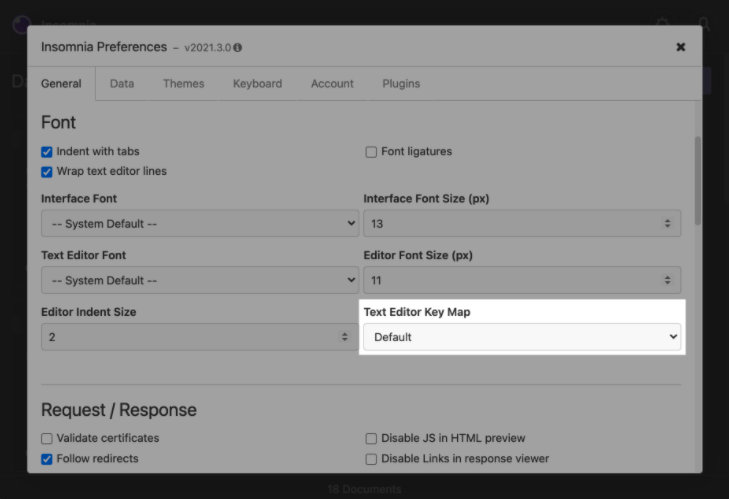Click the 18 Documents text in background

tap(364, 489)
